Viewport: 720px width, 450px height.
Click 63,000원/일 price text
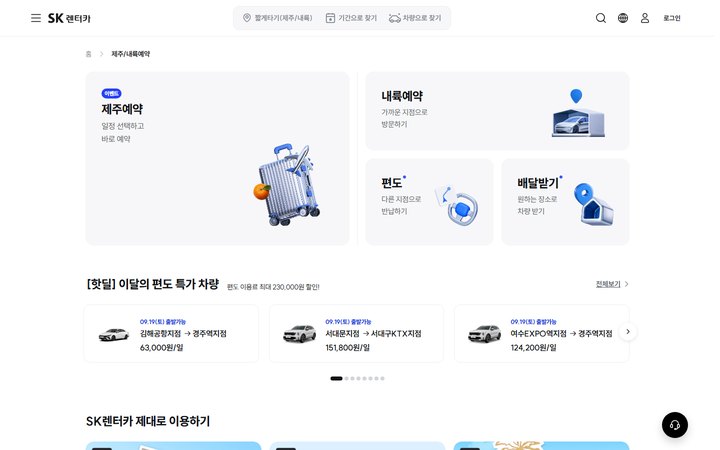162,348
